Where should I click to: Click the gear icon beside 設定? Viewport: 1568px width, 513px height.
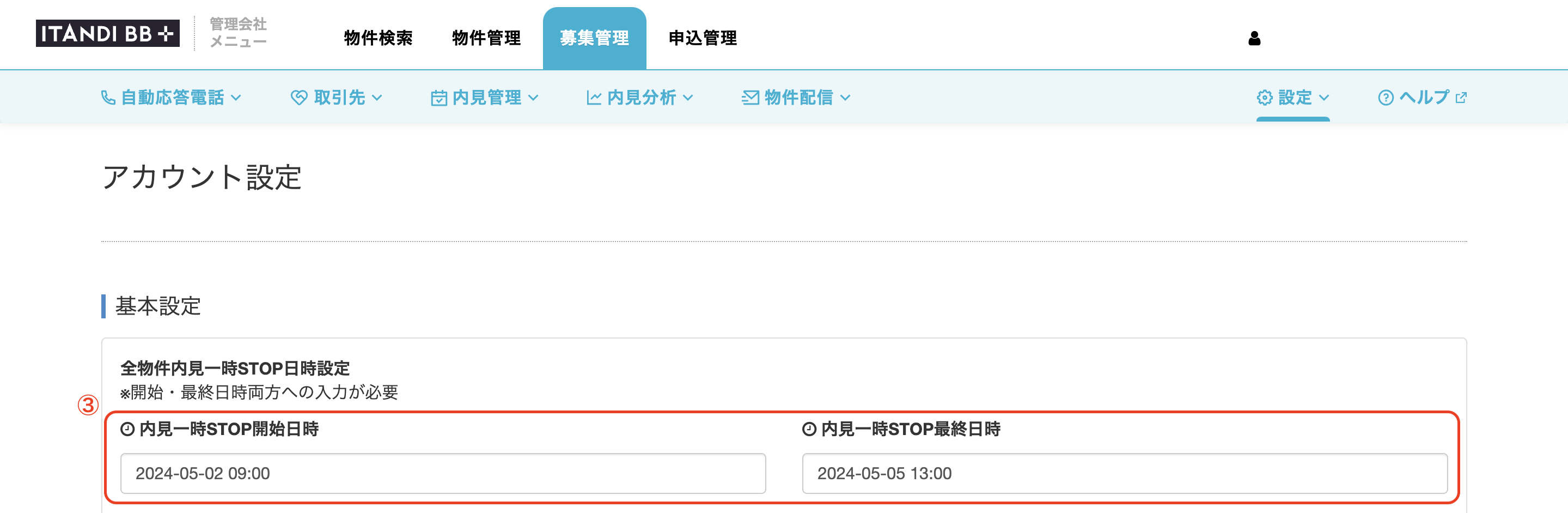click(1264, 98)
